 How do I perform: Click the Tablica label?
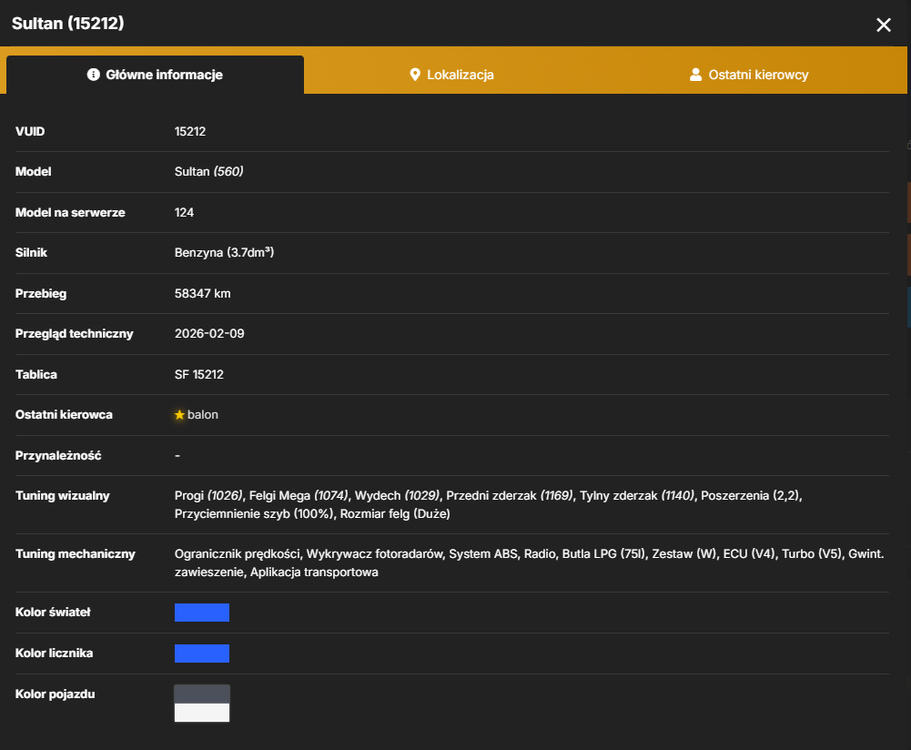36,375
